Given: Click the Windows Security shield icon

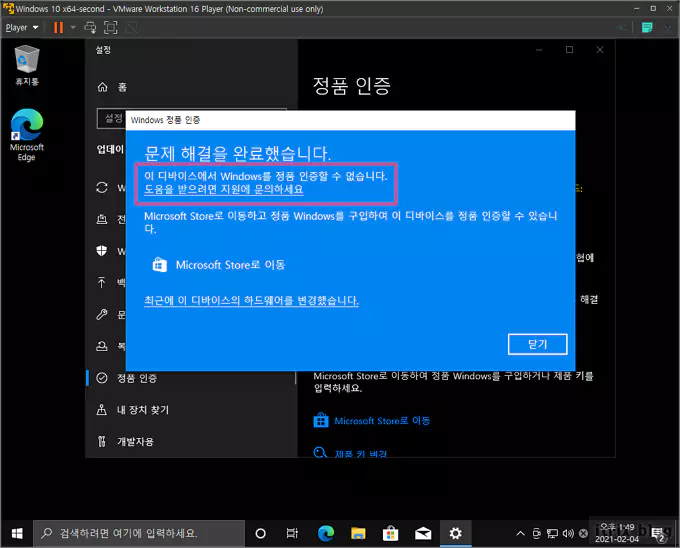Looking at the screenshot, I should point(102,251).
